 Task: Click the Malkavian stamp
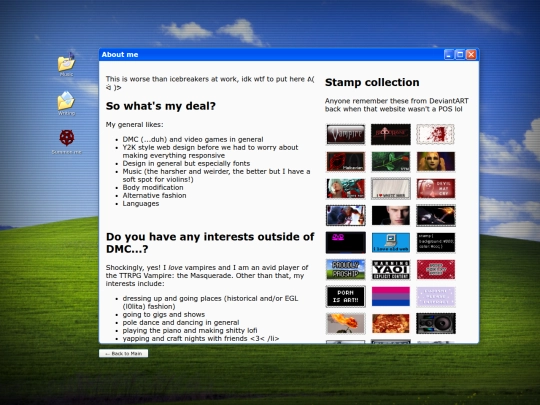[x=346, y=162]
